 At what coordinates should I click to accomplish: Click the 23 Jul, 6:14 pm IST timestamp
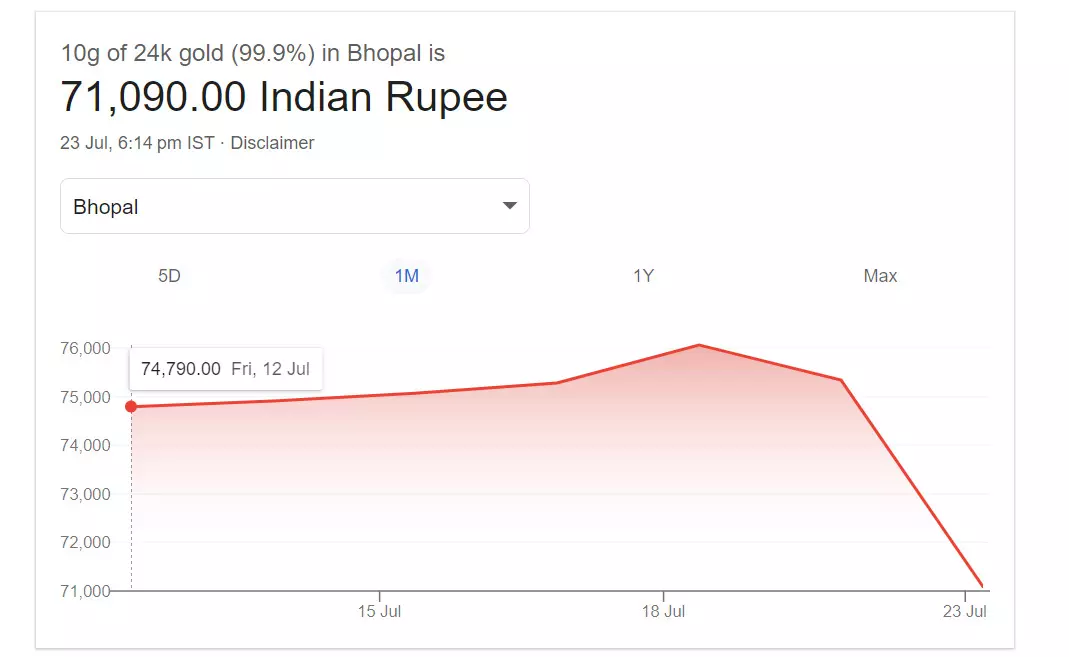(137, 143)
